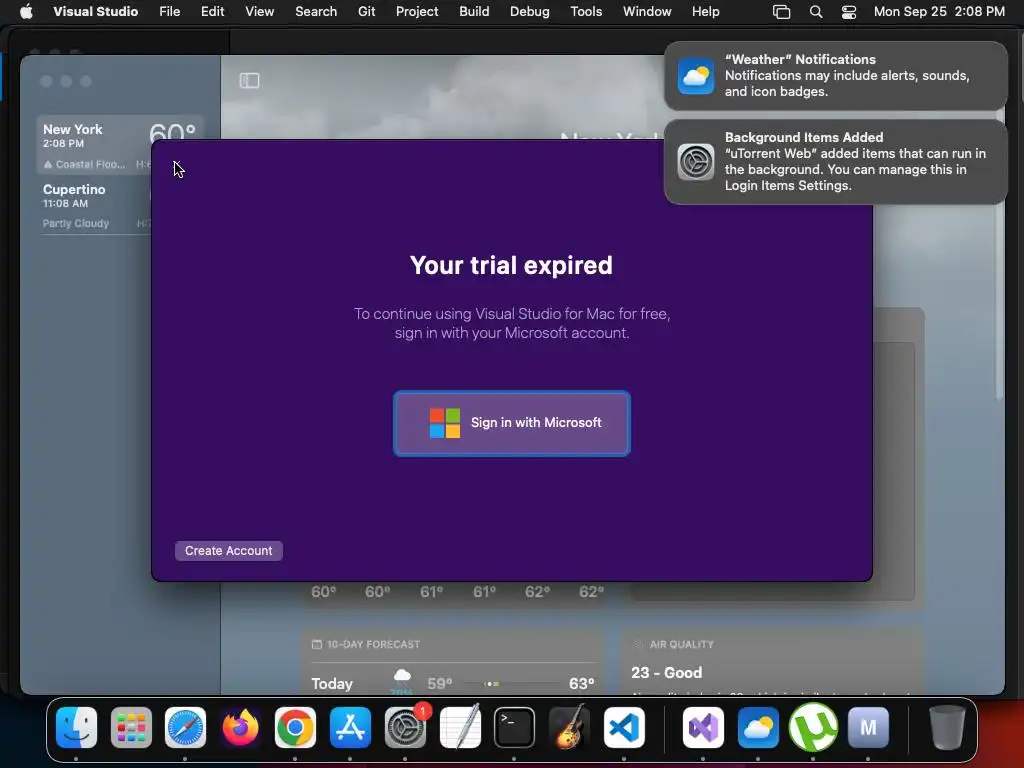Open the Build menu
This screenshot has width=1024, height=768.
pos(474,11)
